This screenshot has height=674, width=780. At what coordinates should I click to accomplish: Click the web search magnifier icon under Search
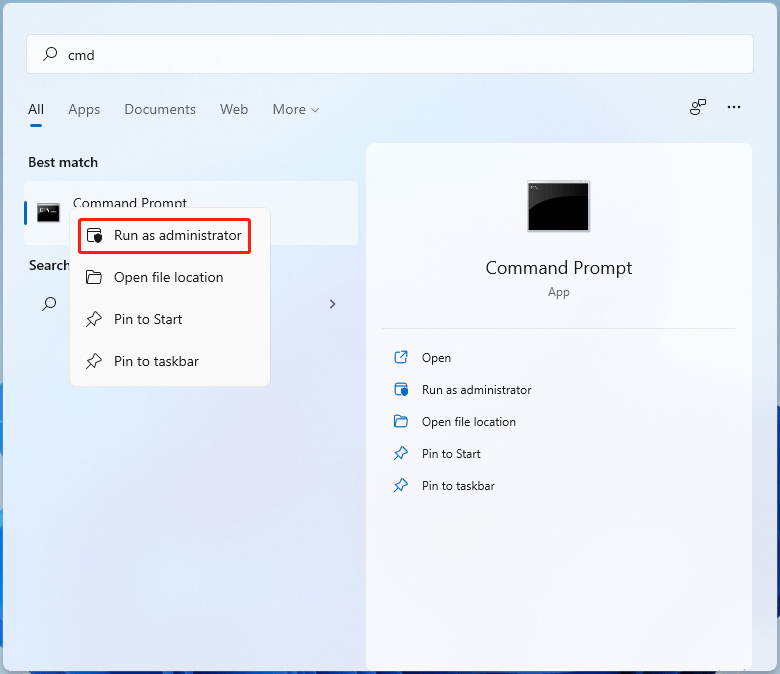click(49, 303)
